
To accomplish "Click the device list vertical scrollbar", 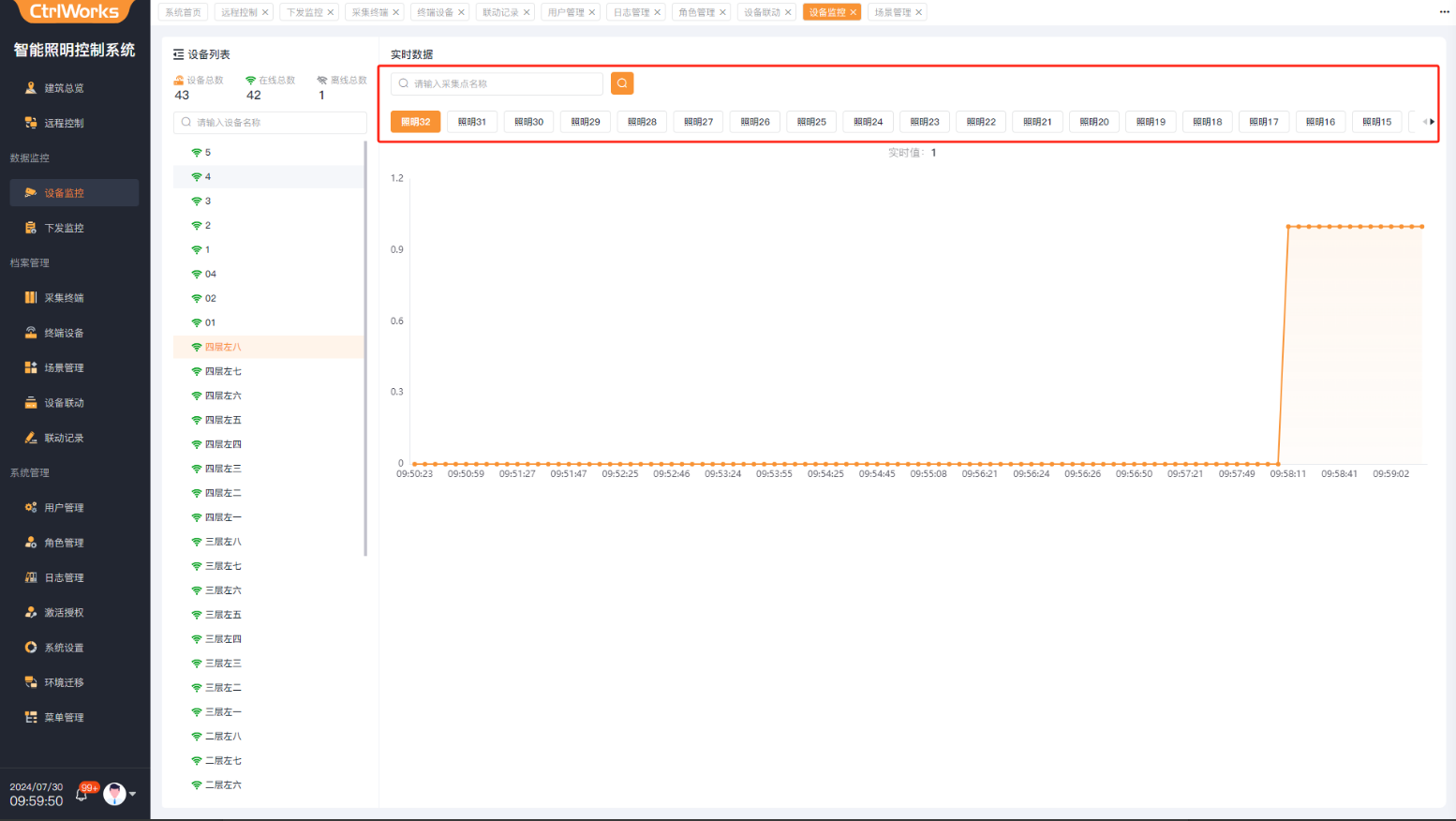I will coord(365,347).
